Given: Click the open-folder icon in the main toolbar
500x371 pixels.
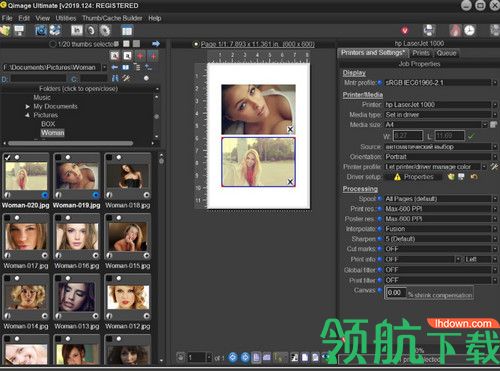Looking at the screenshot, I should (6, 31).
